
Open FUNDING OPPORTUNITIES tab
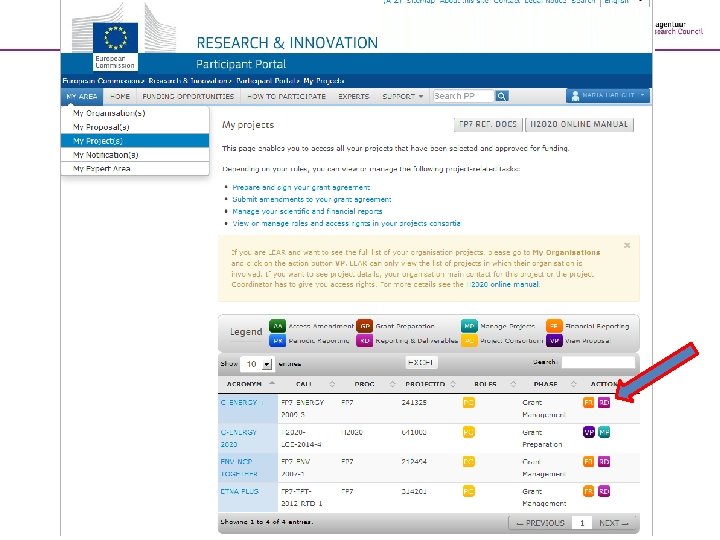(x=188, y=96)
